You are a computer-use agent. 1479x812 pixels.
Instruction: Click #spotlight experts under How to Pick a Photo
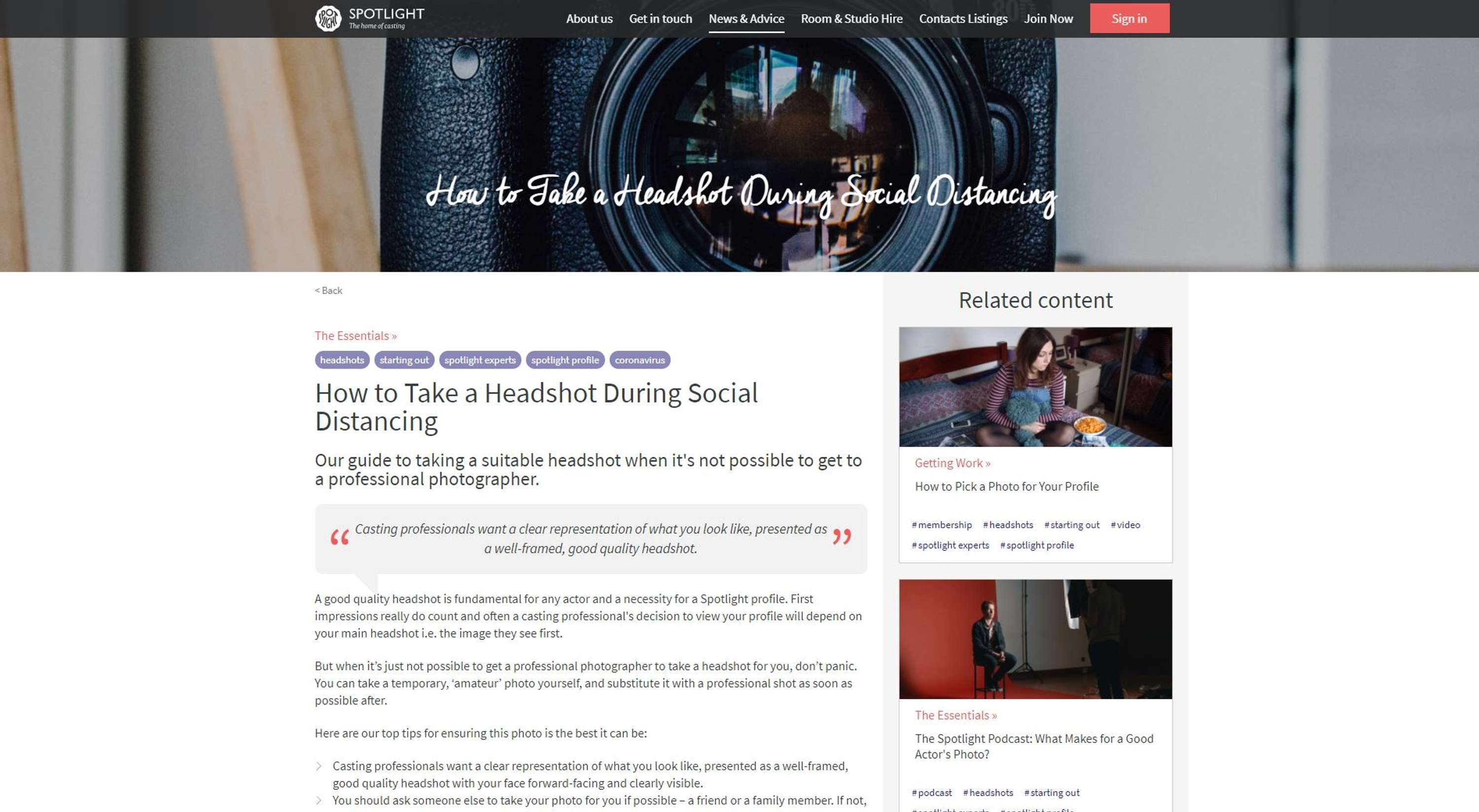click(x=950, y=545)
